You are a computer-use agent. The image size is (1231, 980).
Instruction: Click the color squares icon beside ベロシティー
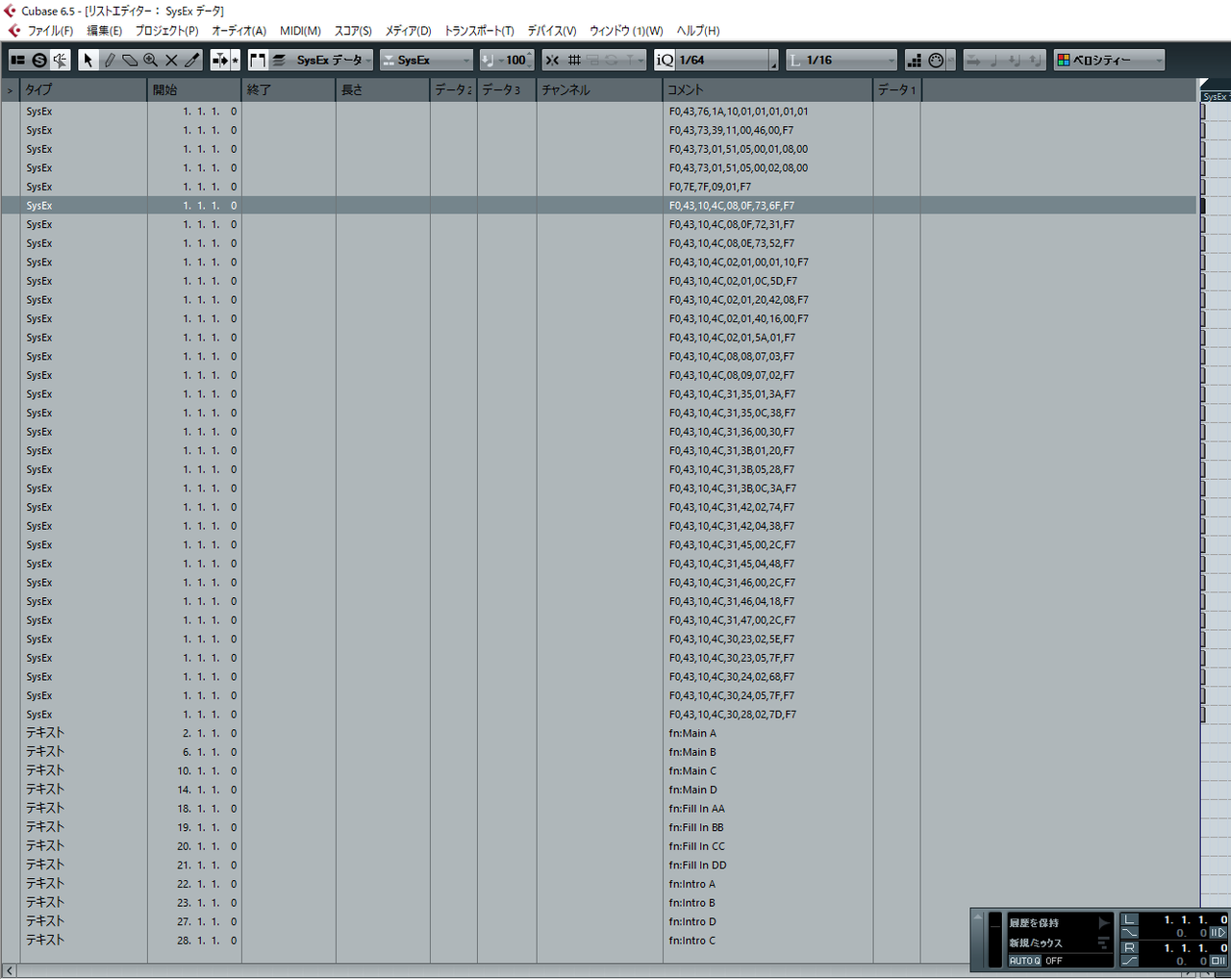coord(1064,60)
